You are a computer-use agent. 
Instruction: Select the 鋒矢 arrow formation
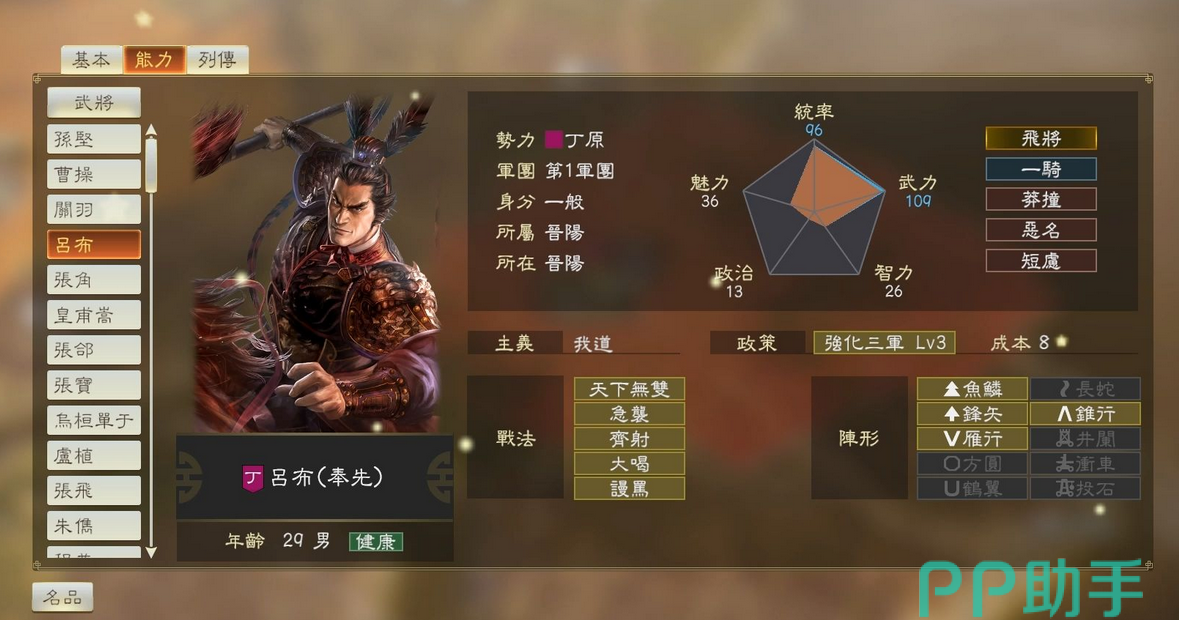(x=972, y=413)
